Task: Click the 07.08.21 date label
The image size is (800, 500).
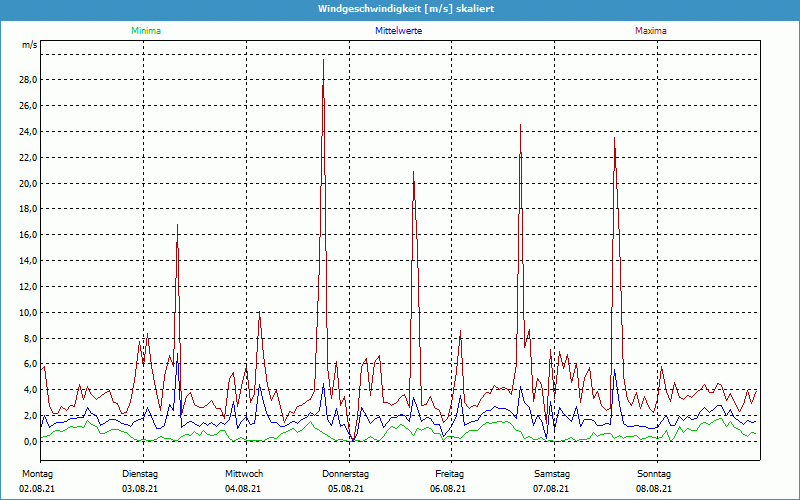Action: (551, 489)
